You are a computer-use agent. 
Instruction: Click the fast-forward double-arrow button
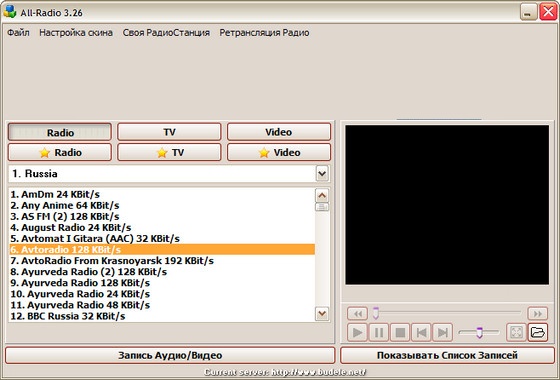point(538,314)
